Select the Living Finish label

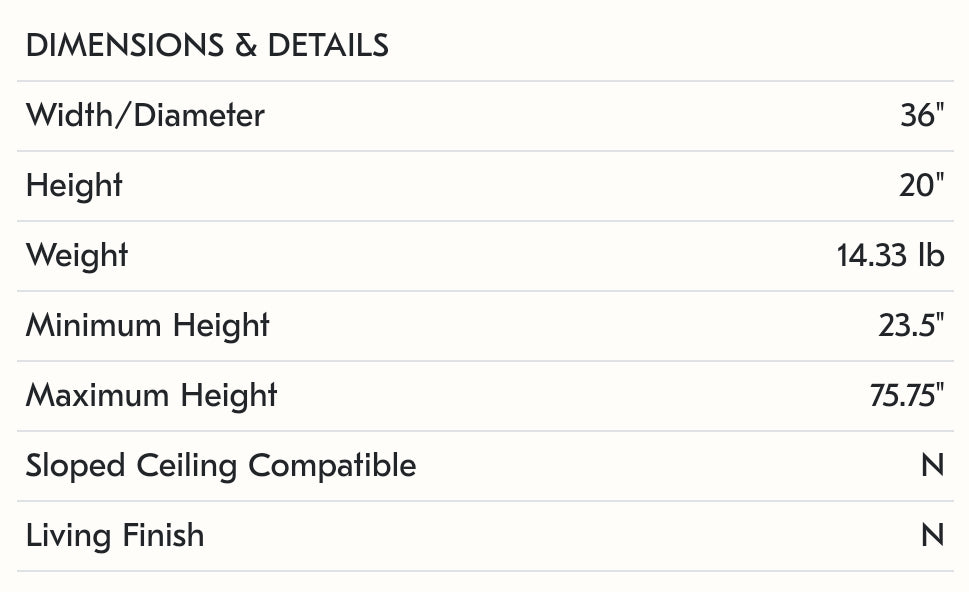115,536
